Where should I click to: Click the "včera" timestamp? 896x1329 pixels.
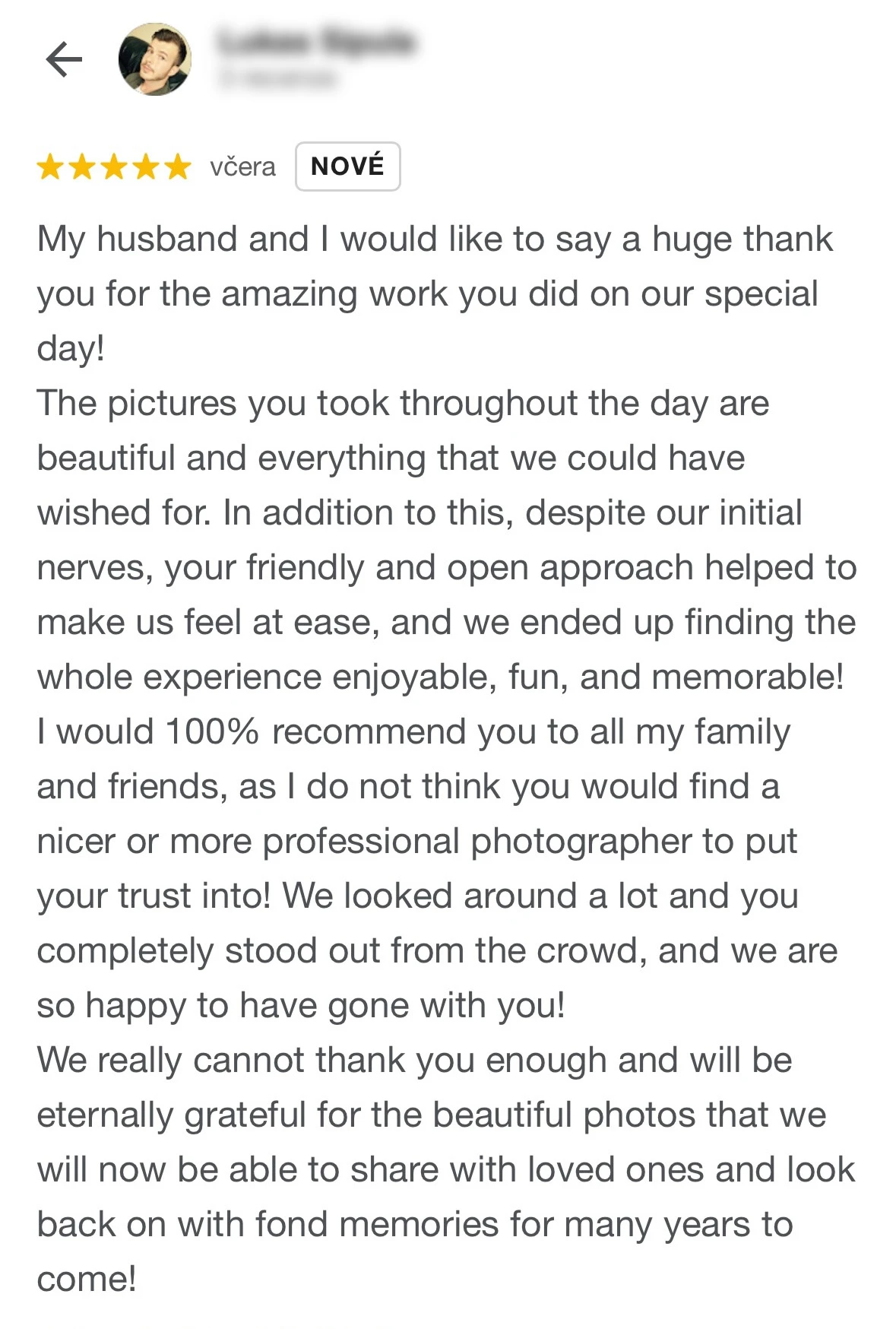point(242,167)
